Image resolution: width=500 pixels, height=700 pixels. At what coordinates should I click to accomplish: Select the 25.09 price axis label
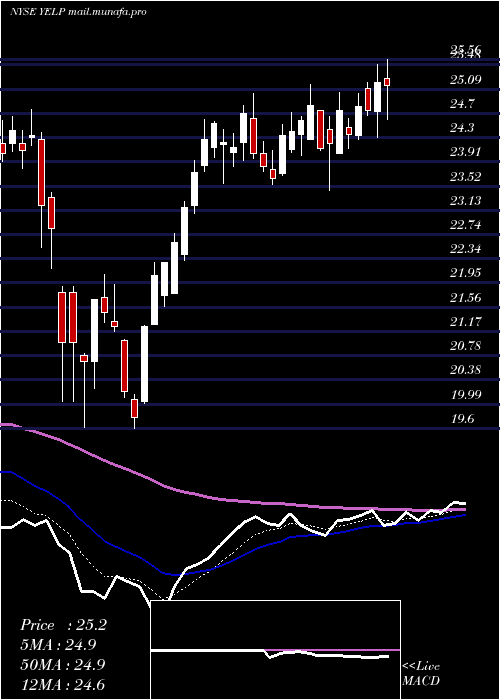click(x=466, y=80)
